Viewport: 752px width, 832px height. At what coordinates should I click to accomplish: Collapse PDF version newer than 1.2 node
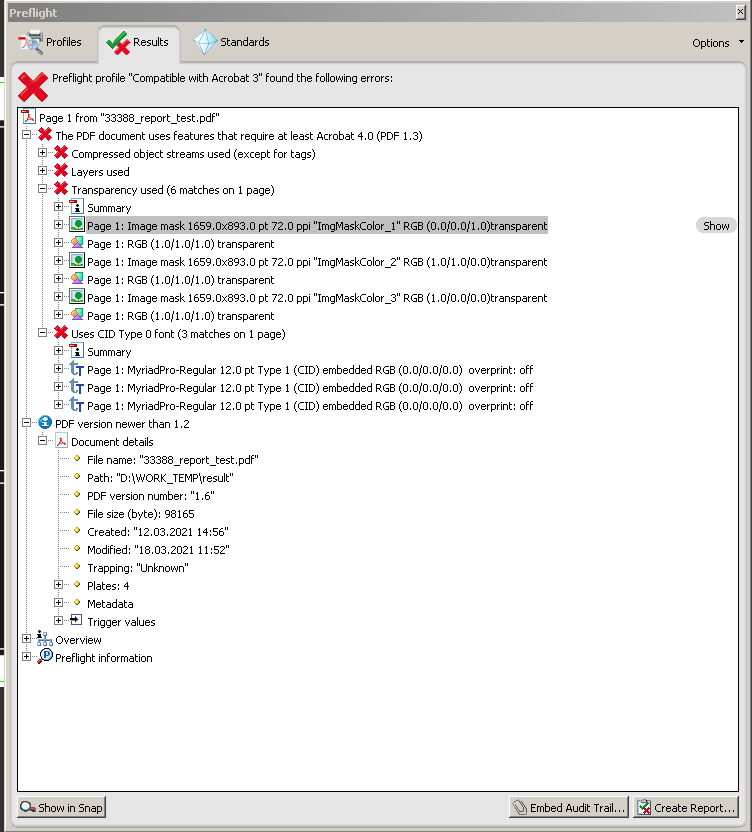coord(26,423)
